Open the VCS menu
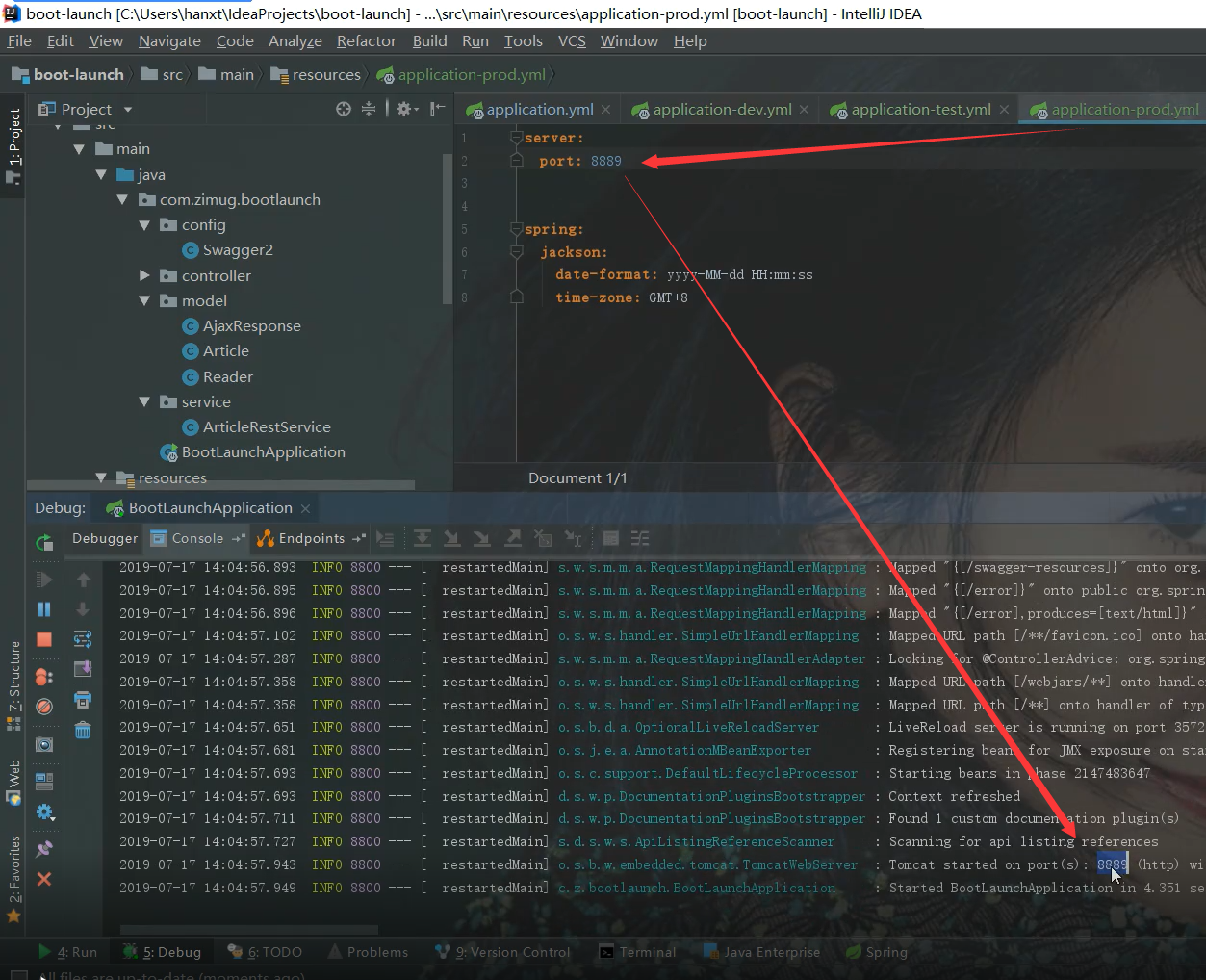Viewport: 1206px width, 980px height. [572, 41]
